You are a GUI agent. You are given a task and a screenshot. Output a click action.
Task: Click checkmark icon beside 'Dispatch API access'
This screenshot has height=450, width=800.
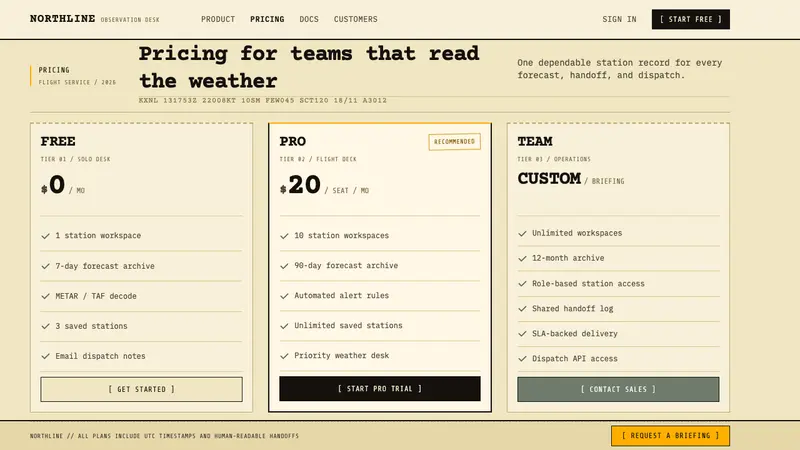[x=522, y=359]
